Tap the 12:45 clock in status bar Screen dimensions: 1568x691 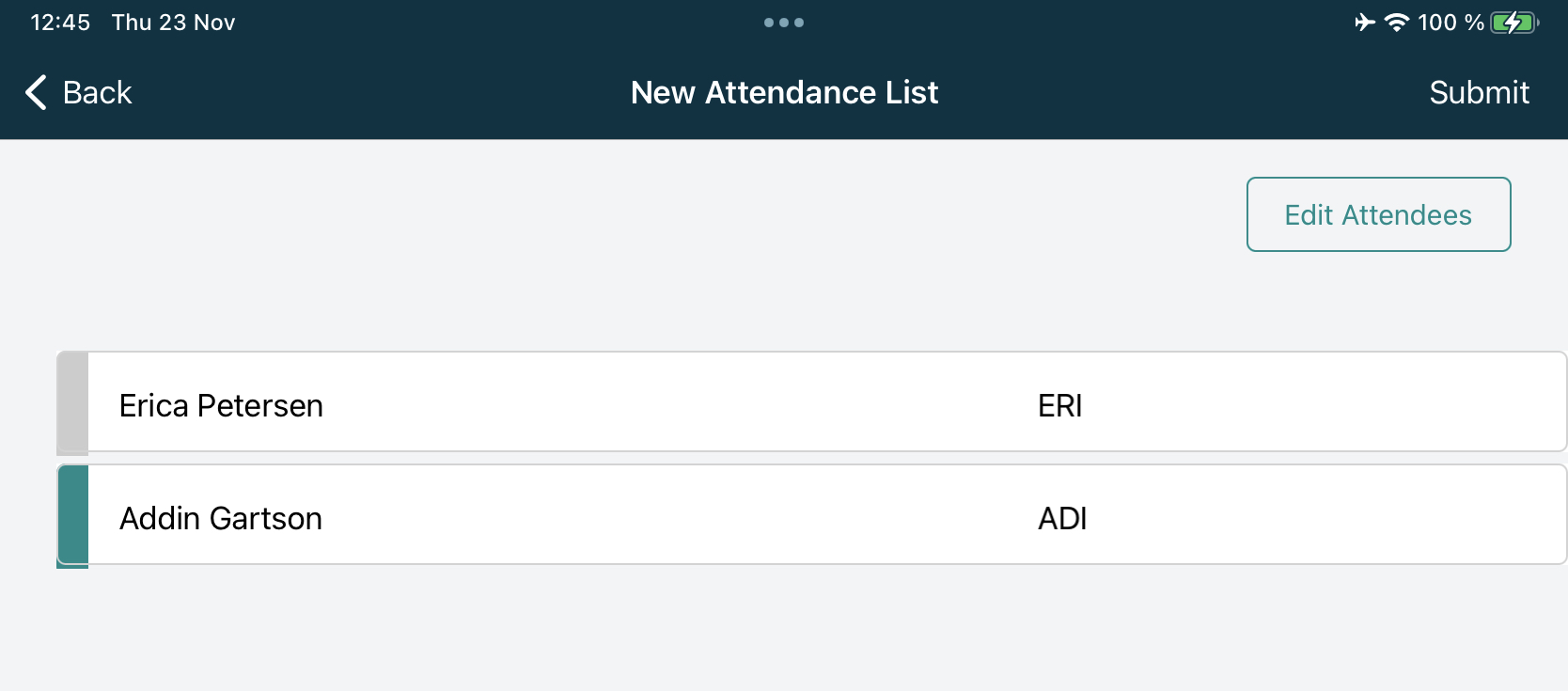[60, 23]
